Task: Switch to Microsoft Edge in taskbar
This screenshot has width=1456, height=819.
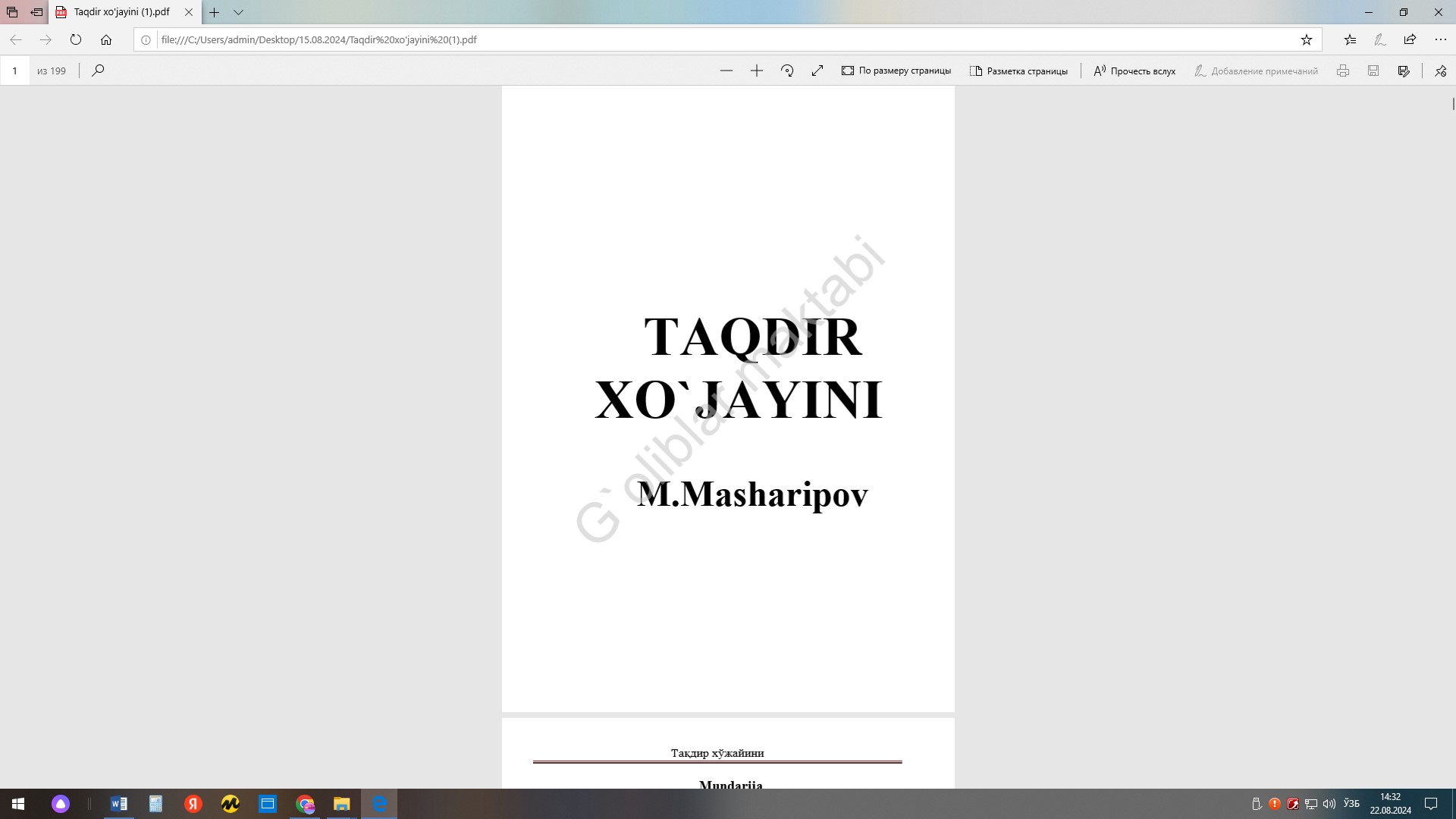Action: tap(379, 804)
